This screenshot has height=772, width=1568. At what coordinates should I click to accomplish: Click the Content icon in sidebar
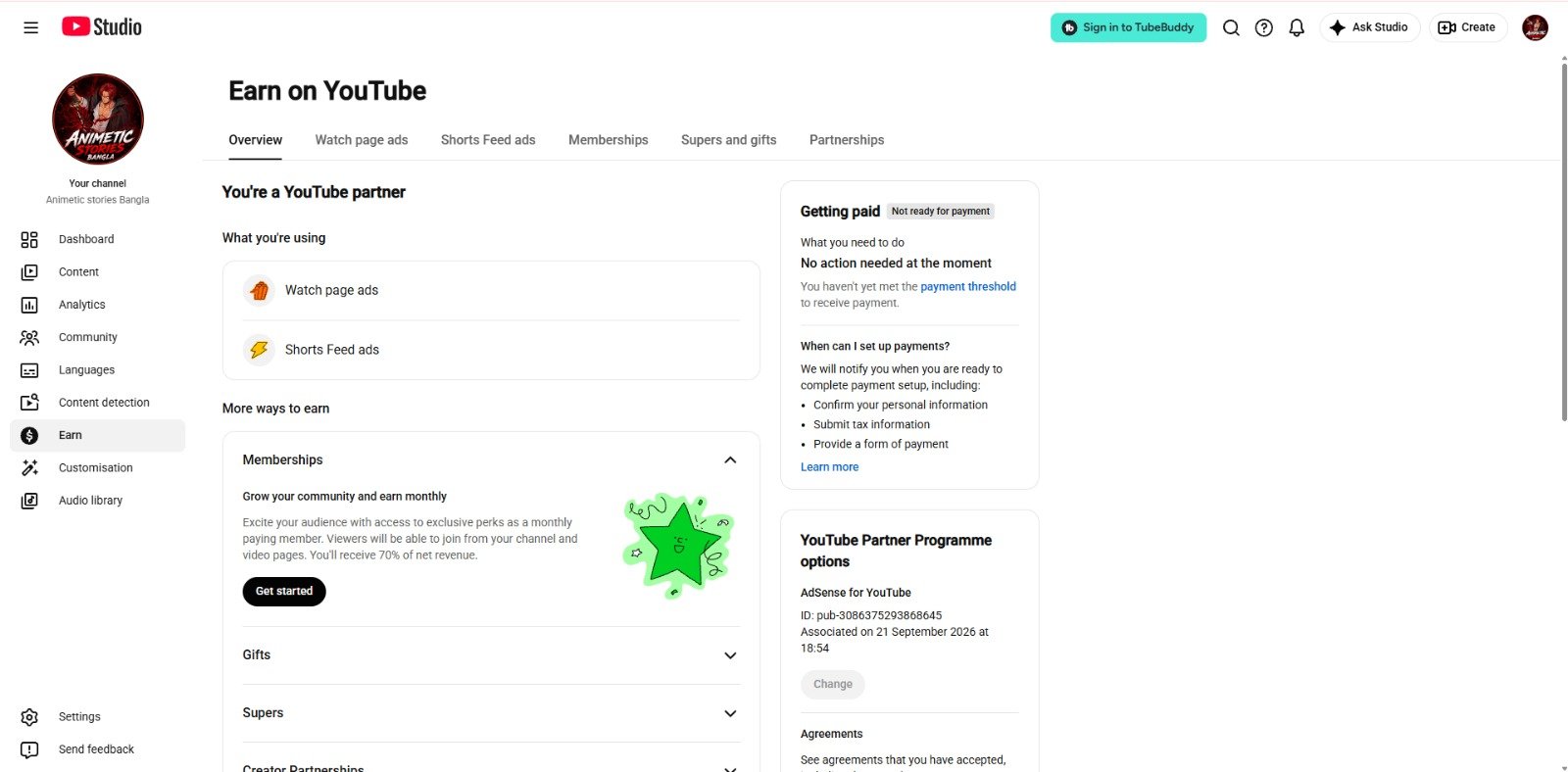point(29,272)
